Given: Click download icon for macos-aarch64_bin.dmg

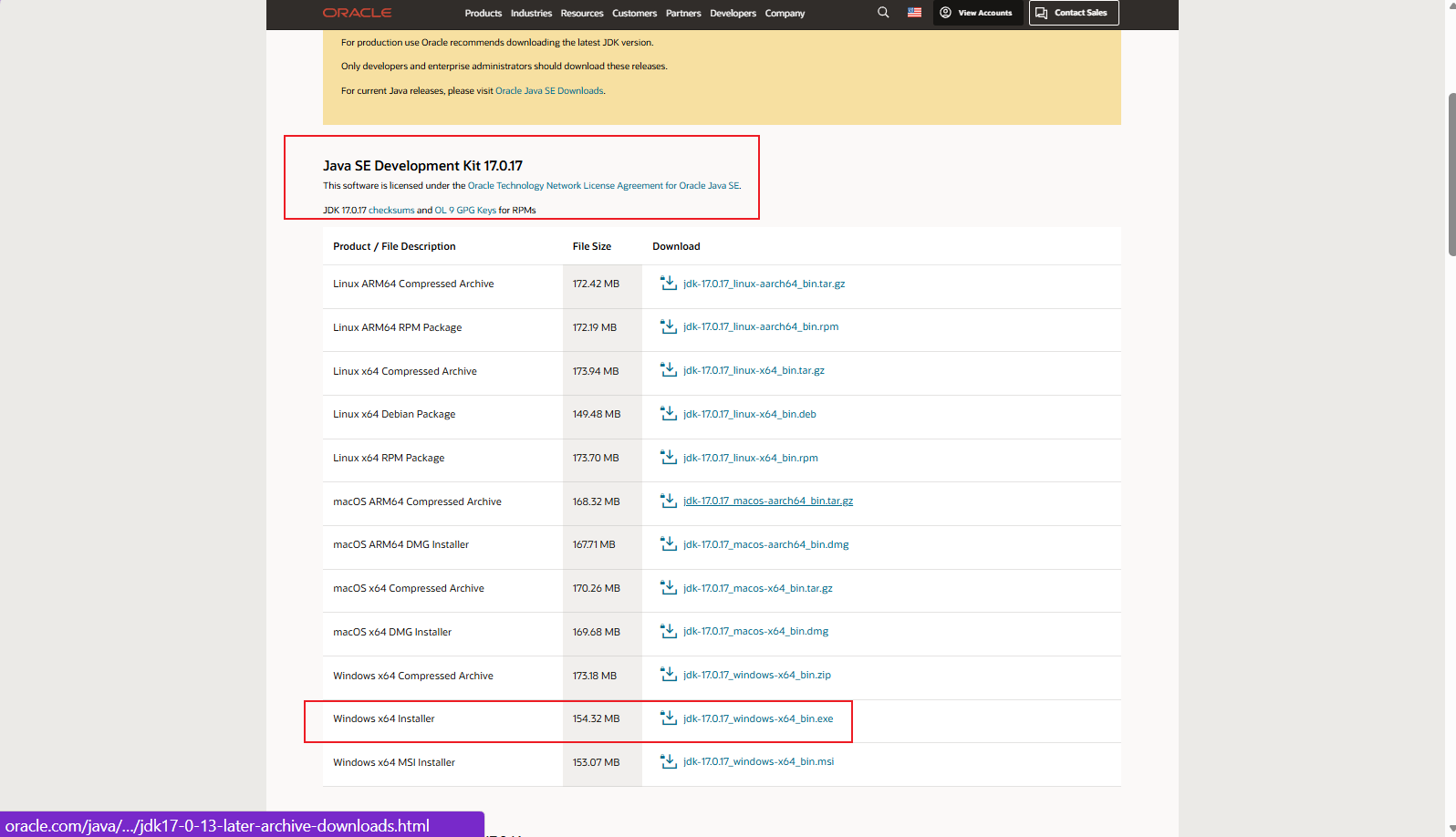Looking at the screenshot, I should click(669, 544).
